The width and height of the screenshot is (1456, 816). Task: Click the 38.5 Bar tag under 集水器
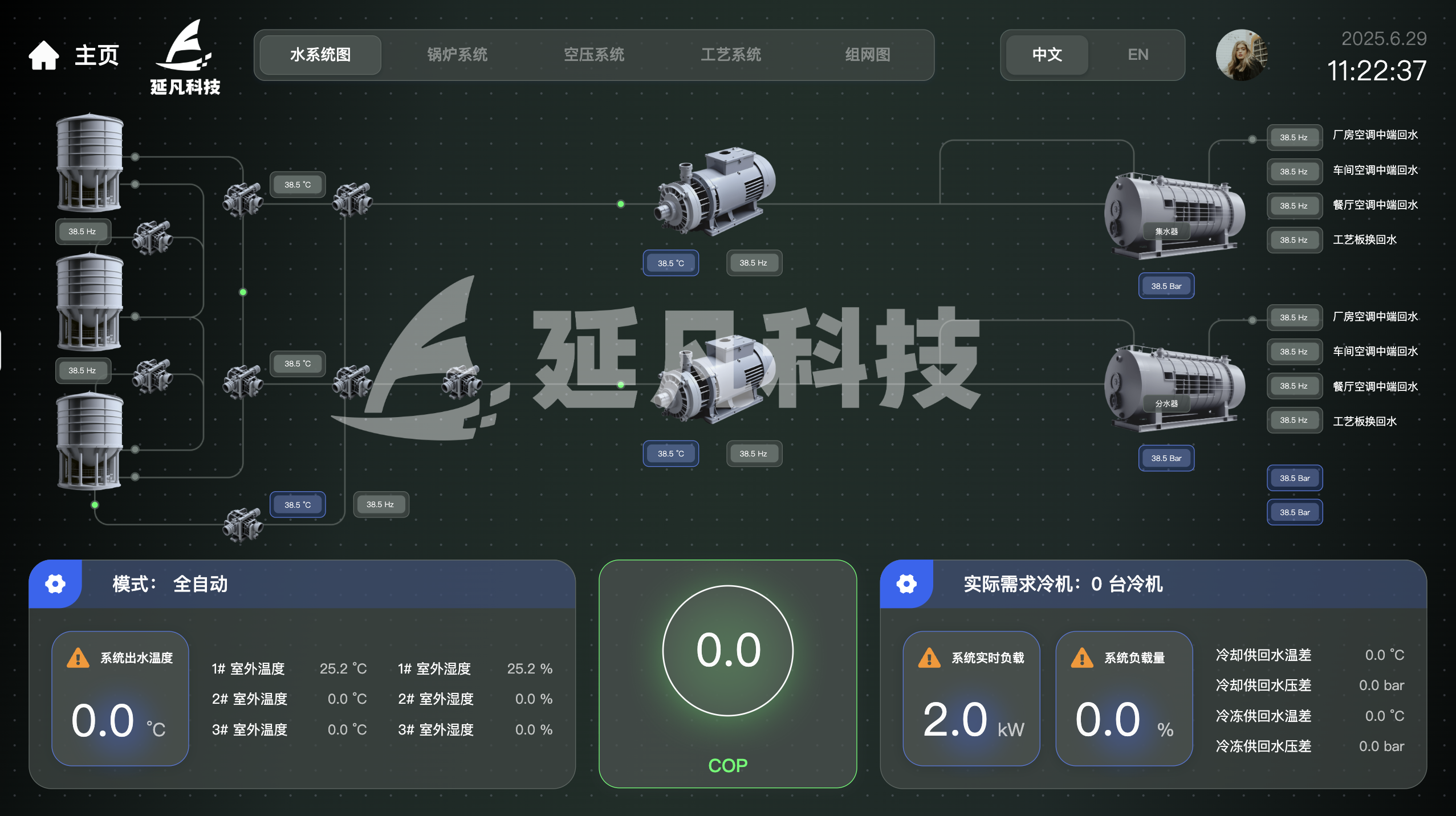[x=1166, y=286]
